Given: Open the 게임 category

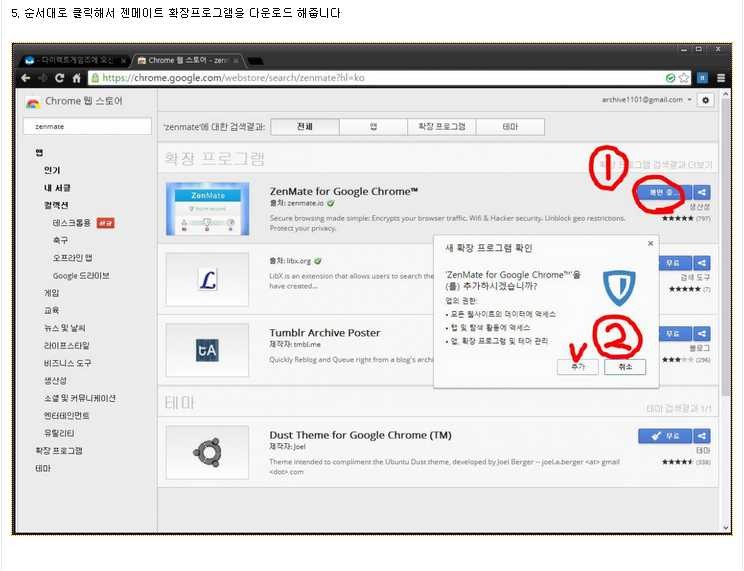Looking at the screenshot, I should pyautogui.click(x=52, y=293).
